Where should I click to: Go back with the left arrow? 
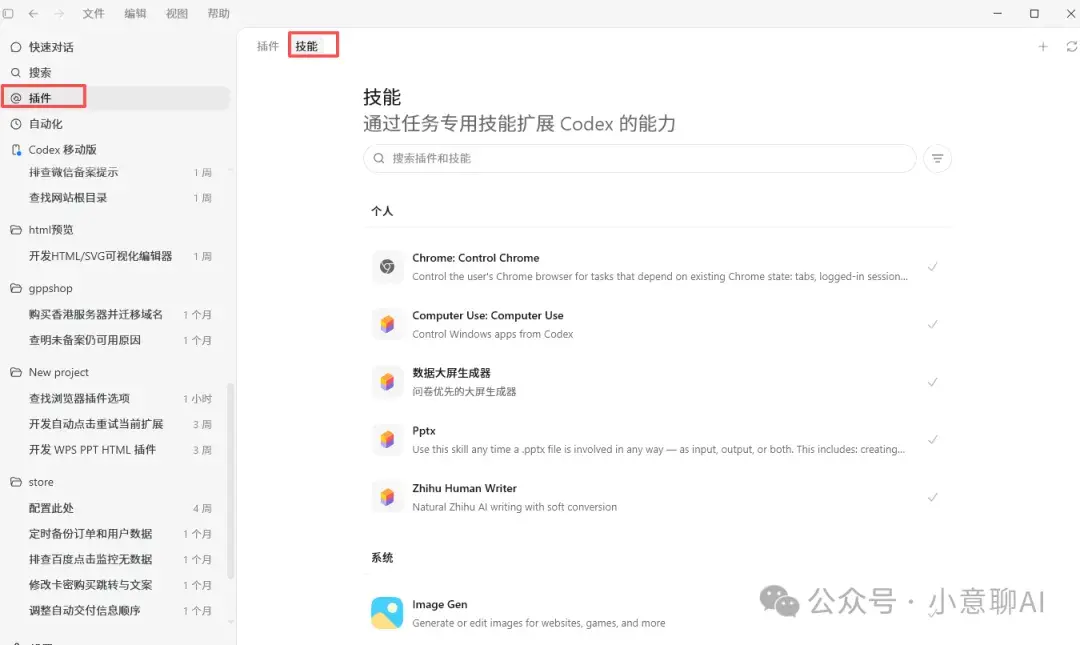[x=33, y=13]
